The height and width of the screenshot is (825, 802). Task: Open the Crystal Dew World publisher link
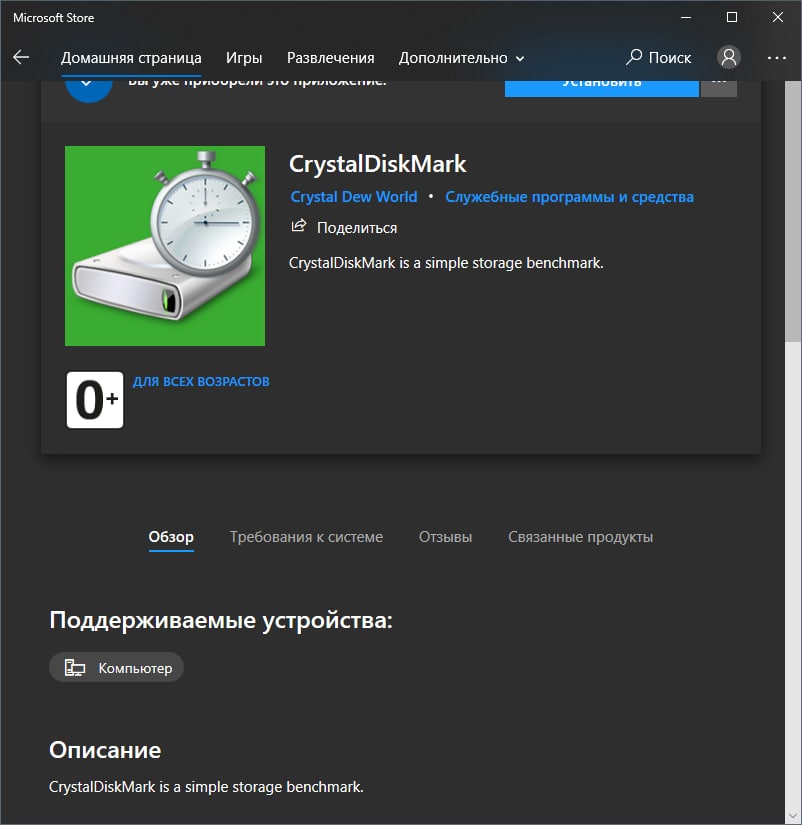354,197
